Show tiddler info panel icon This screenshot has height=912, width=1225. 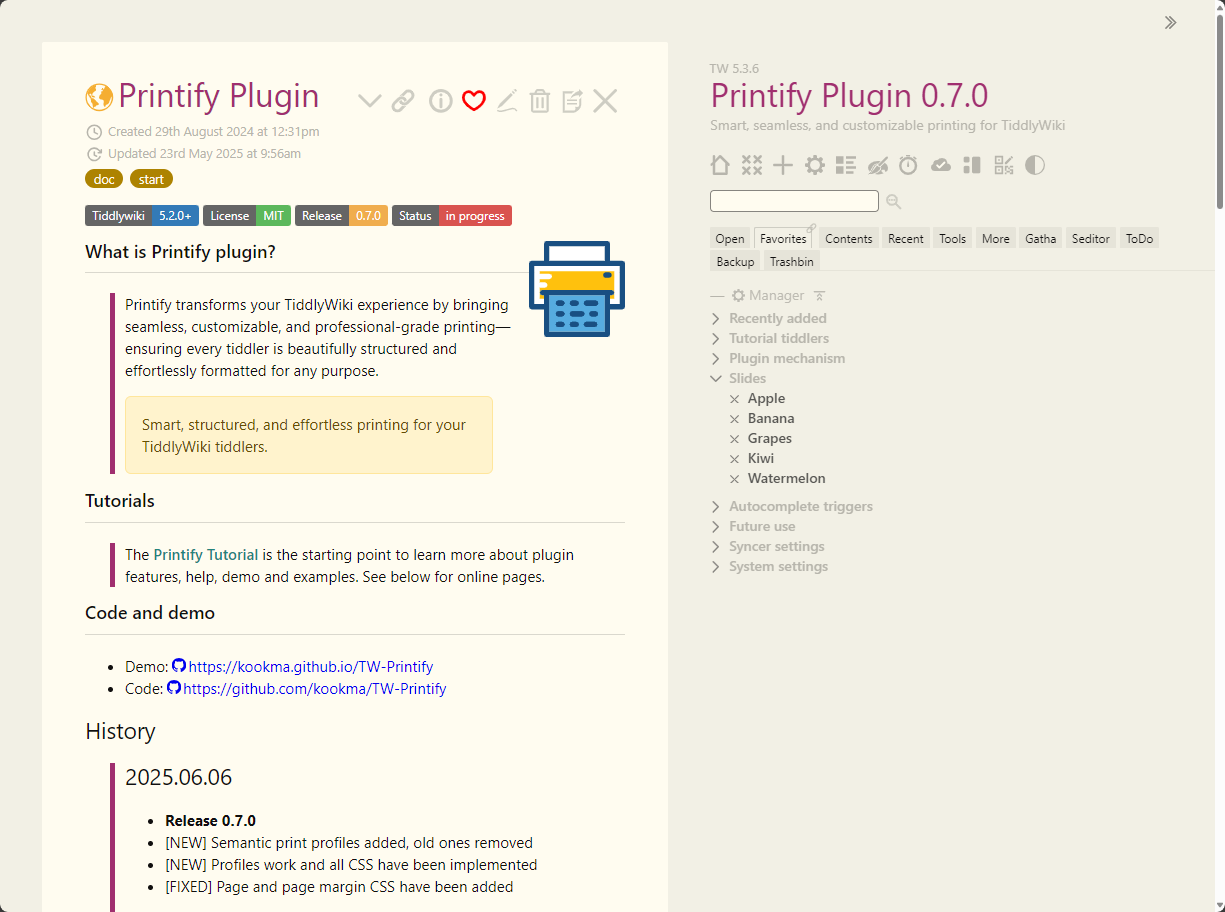click(x=441, y=100)
